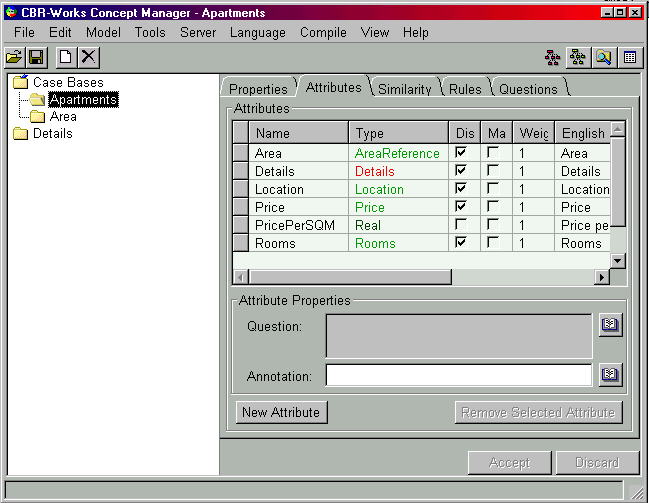Click the Open folder toolbar icon
Image resolution: width=649 pixels, height=503 pixels.
14,57
